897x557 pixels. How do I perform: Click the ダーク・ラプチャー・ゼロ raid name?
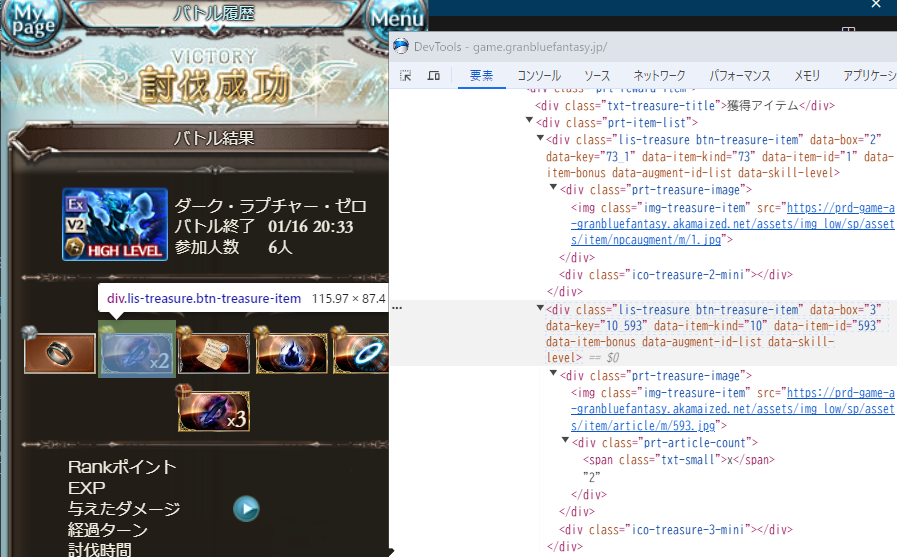click(x=270, y=206)
